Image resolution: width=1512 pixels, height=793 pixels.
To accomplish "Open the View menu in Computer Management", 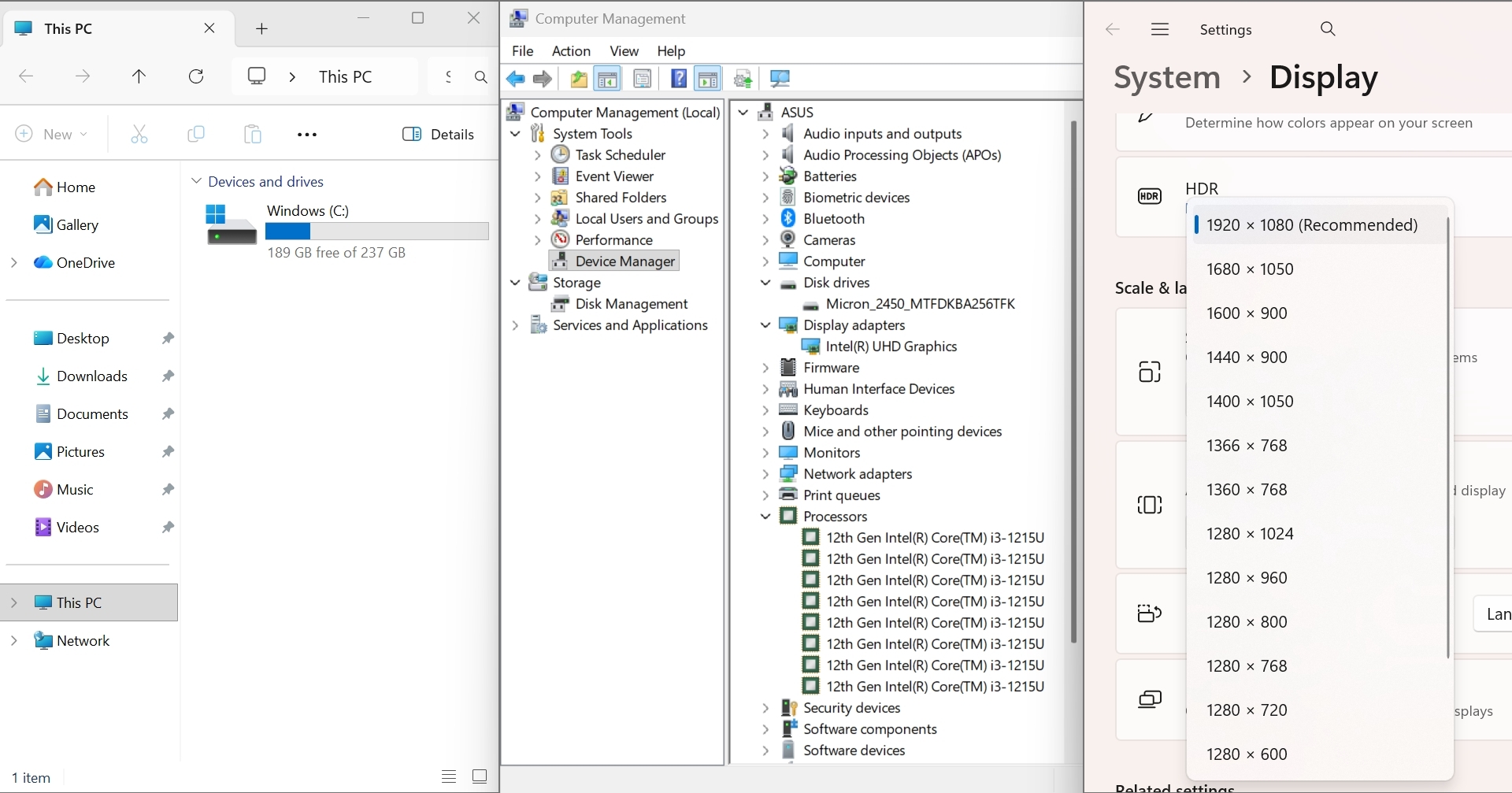I will tap(624, 51).
